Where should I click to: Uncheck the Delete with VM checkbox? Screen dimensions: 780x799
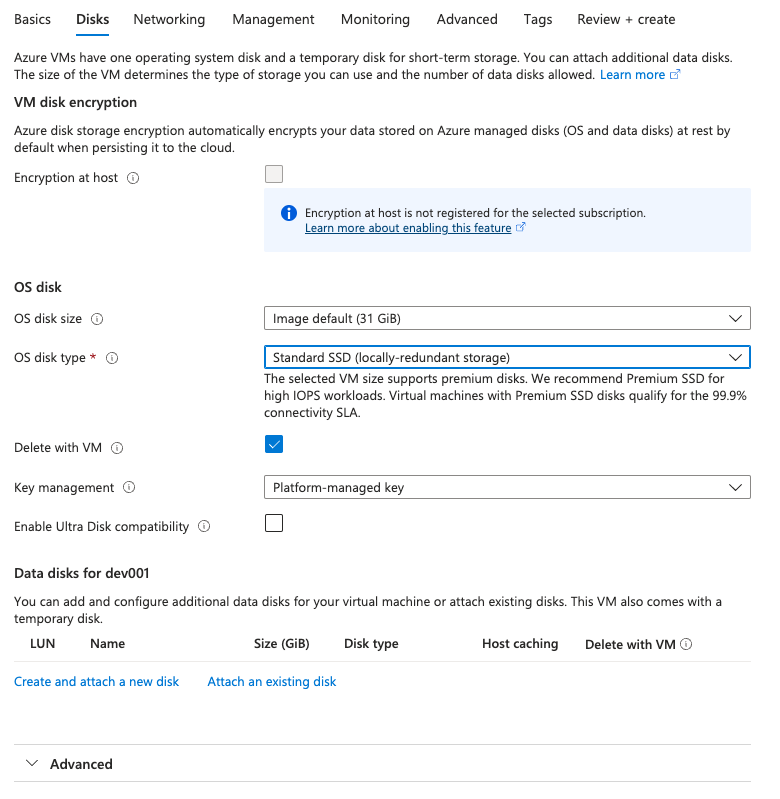pyautogui.click(x=274, y=444)
